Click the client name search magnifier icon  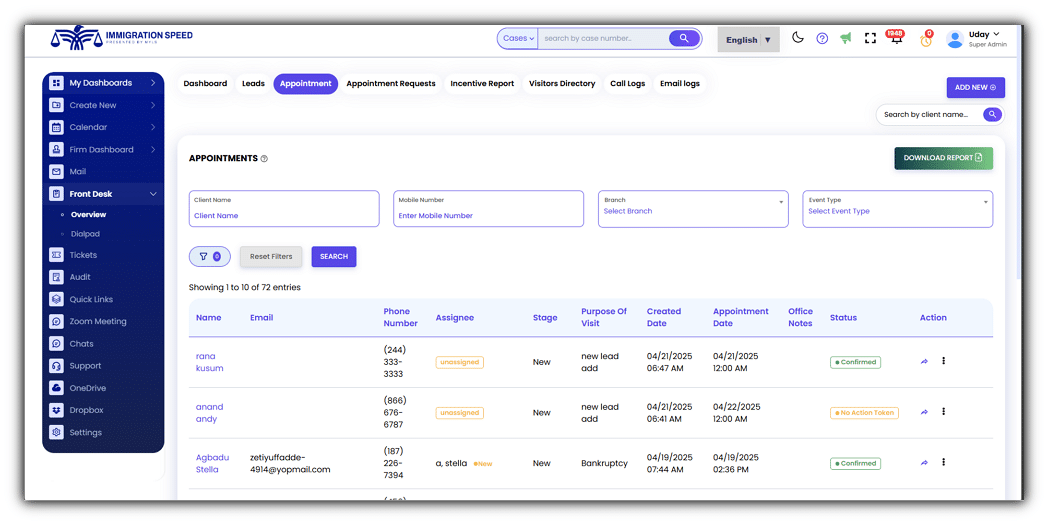click(992, 115)
